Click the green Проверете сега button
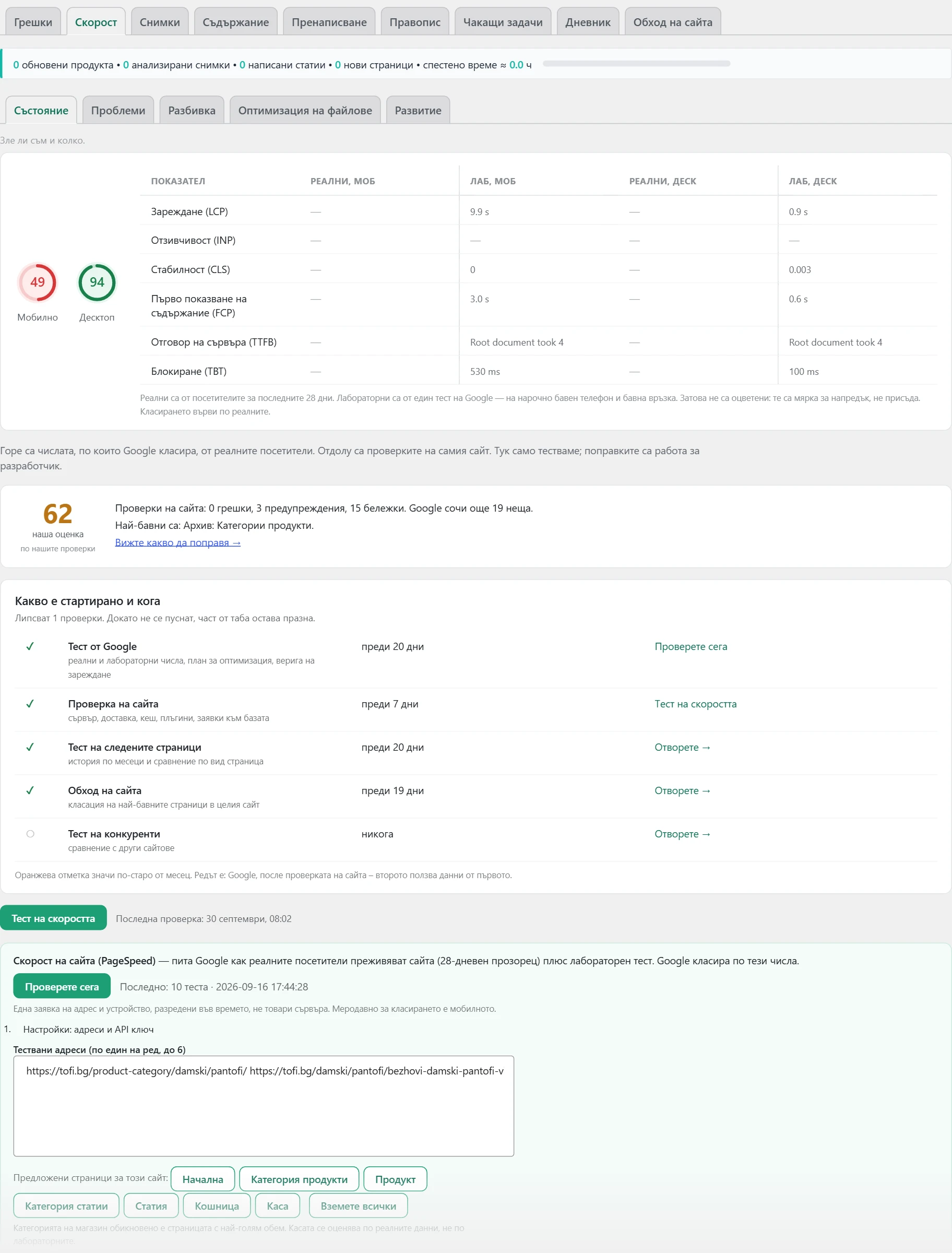The height and width of the screenshot is (1253, 952). [62, 987]
